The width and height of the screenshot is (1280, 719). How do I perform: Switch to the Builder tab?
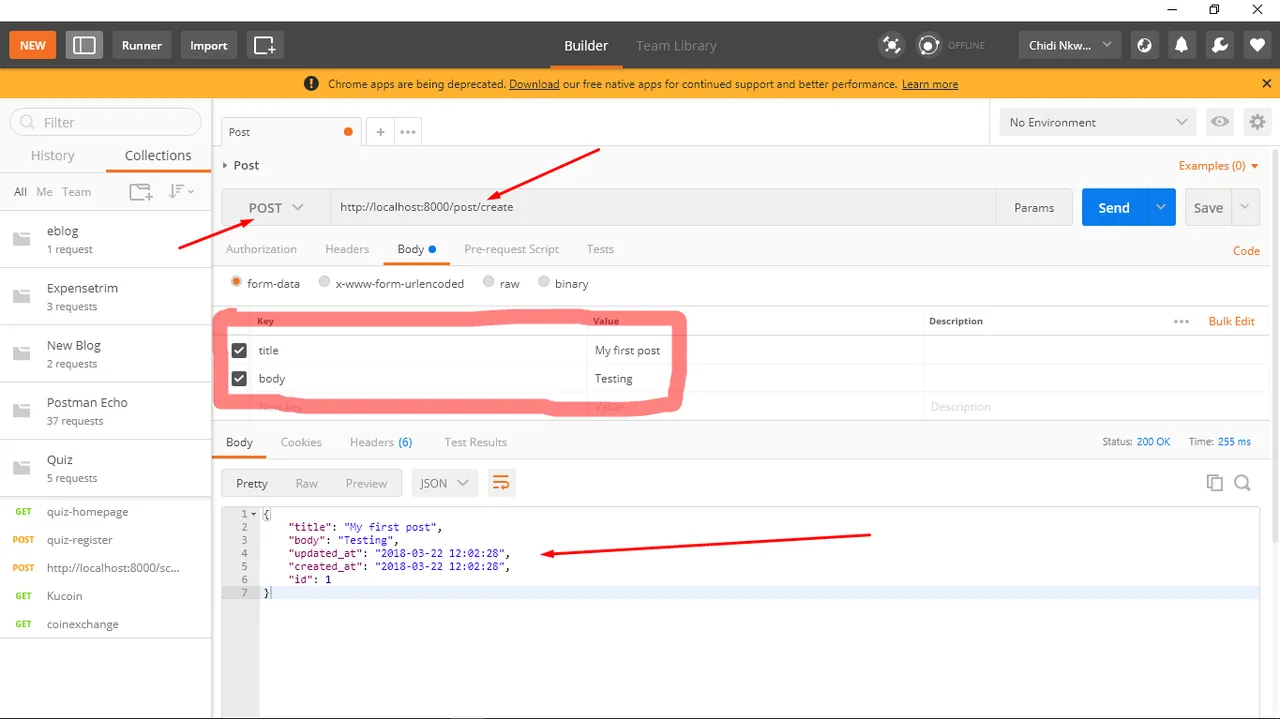tap(586, 45)
